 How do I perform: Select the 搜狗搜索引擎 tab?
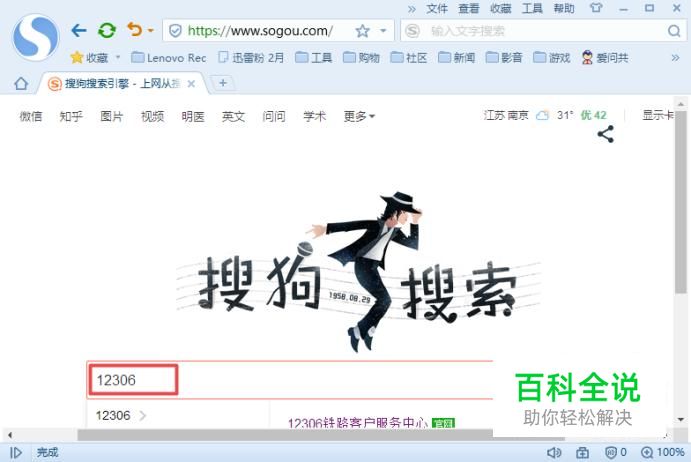tap(122, 83)
